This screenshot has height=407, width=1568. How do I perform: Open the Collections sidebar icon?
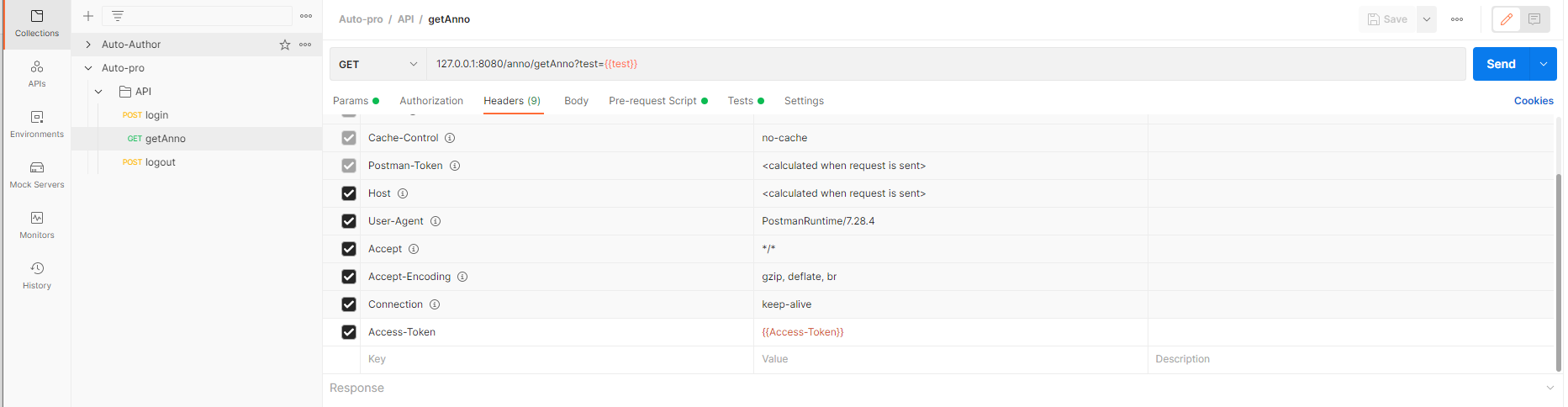pos(37,24)
